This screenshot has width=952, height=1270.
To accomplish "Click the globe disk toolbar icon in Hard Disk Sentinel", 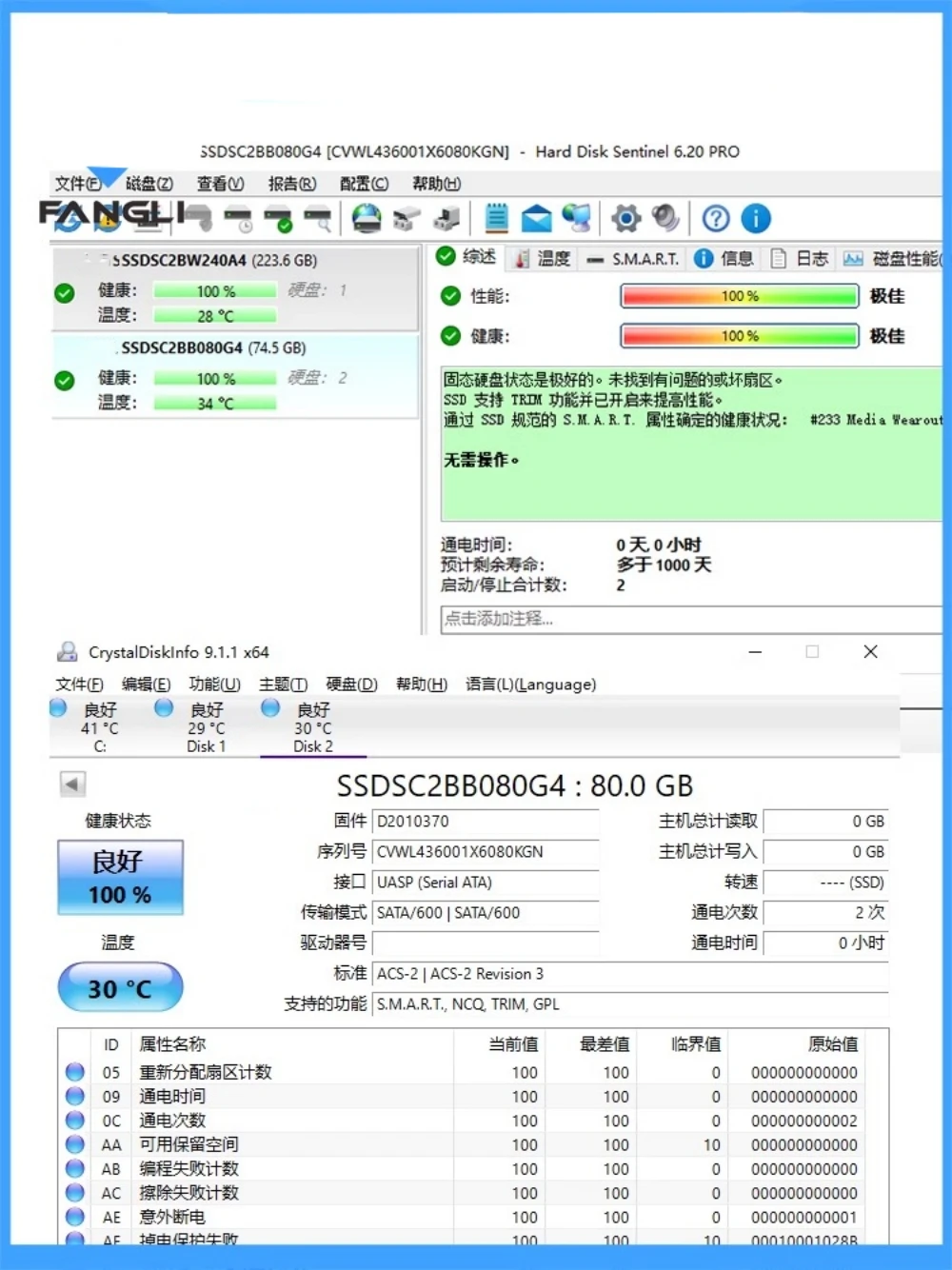I will coord(367,219).
